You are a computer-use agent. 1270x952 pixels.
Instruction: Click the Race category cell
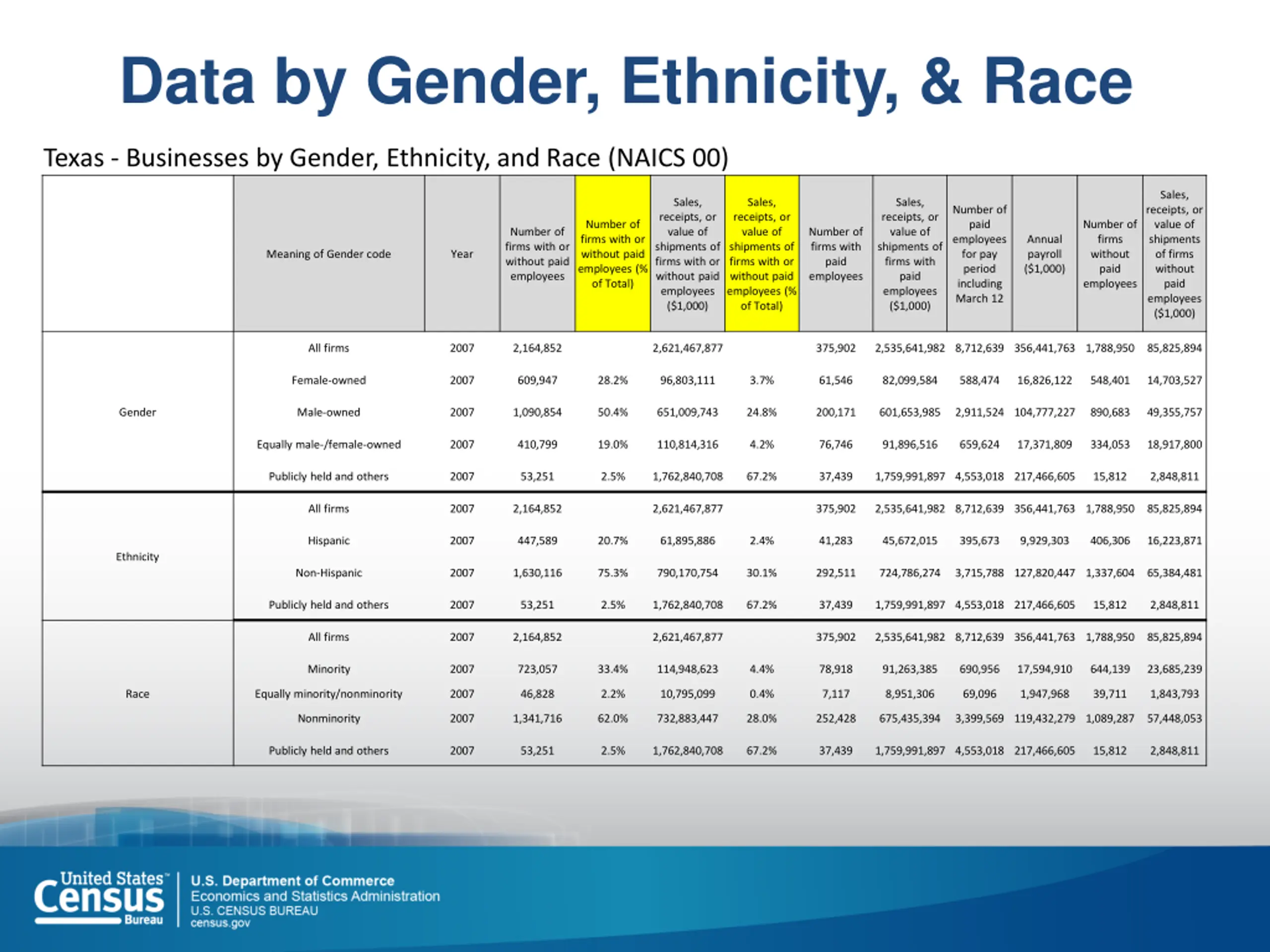[x=137, y=694]
